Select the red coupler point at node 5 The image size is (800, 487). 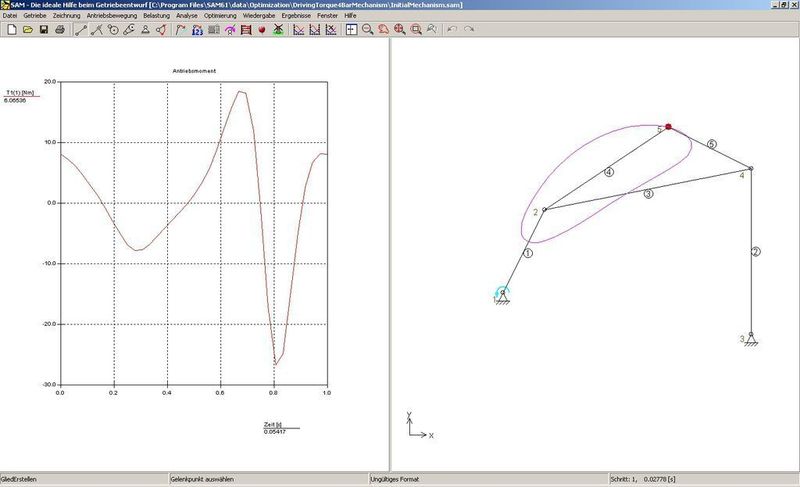tap(668, 126)
